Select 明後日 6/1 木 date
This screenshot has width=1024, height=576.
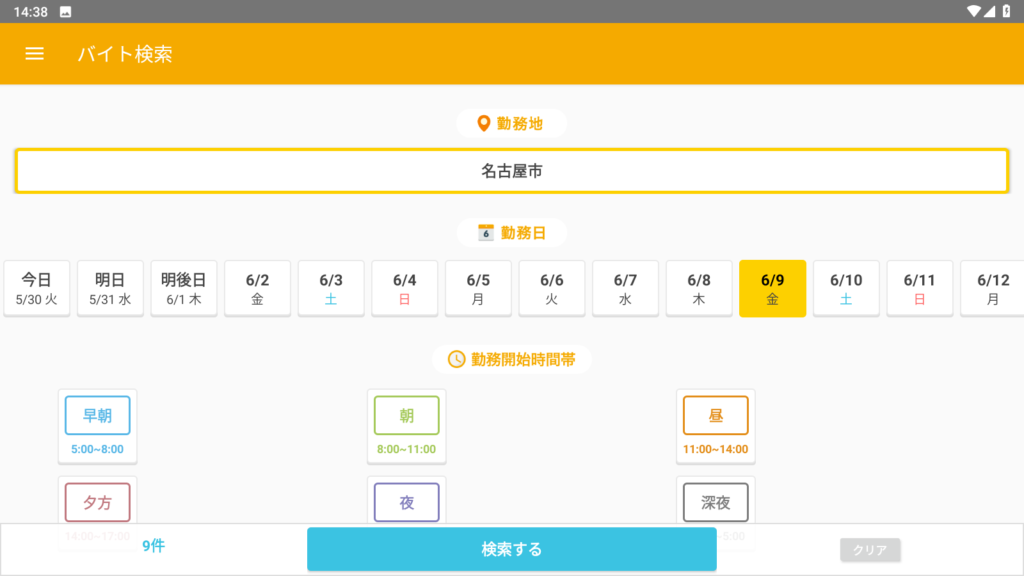coord(184,288)
